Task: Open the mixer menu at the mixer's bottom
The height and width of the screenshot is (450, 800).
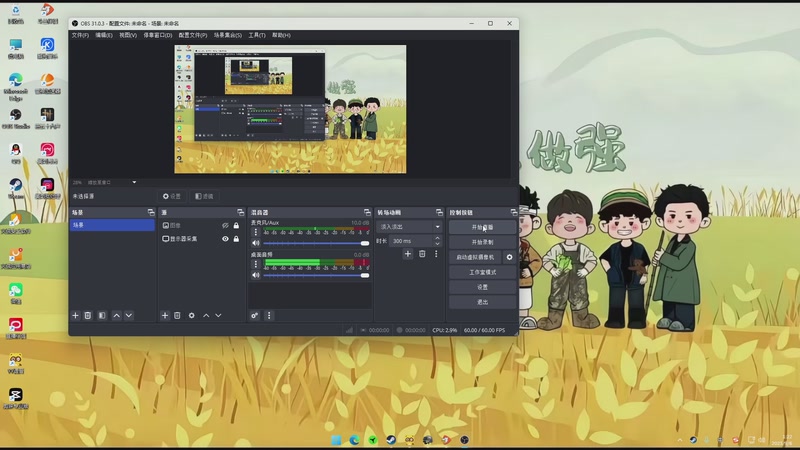Action: pos(269,316)
